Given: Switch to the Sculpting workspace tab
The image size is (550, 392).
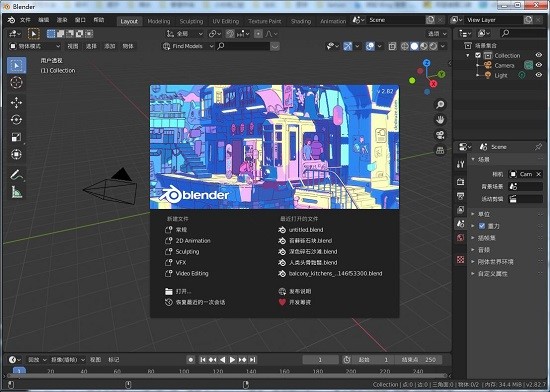Looking at the screenshot, I should pos(191,21).
